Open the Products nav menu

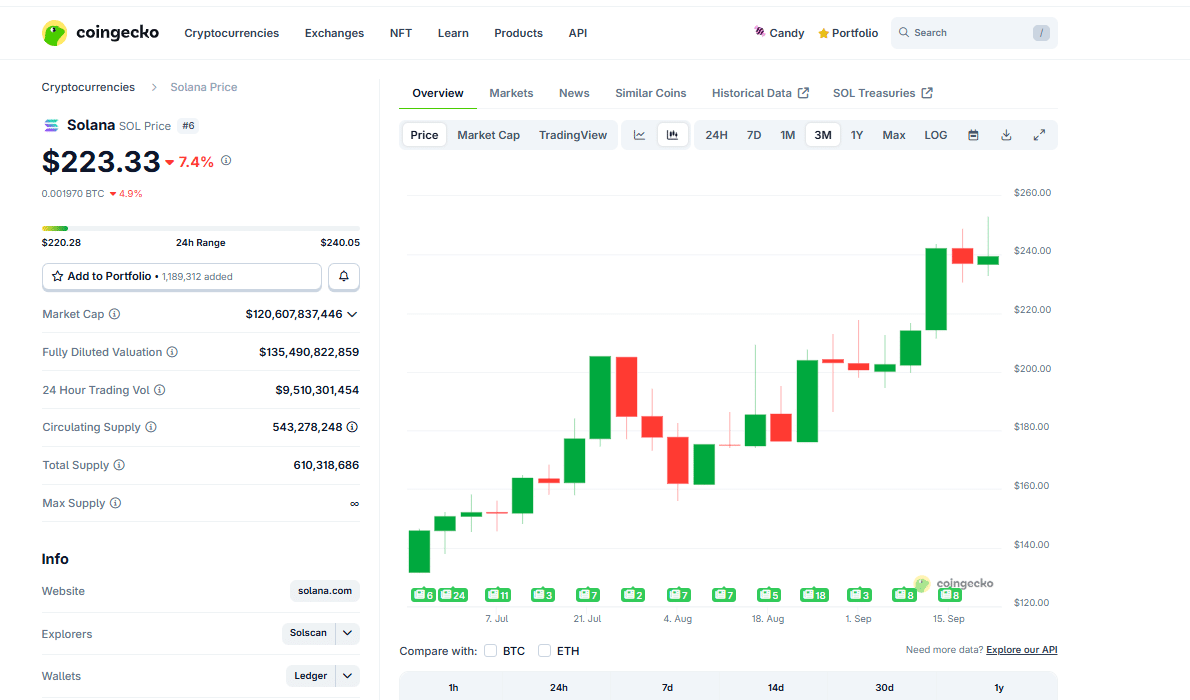click(518, 33)
